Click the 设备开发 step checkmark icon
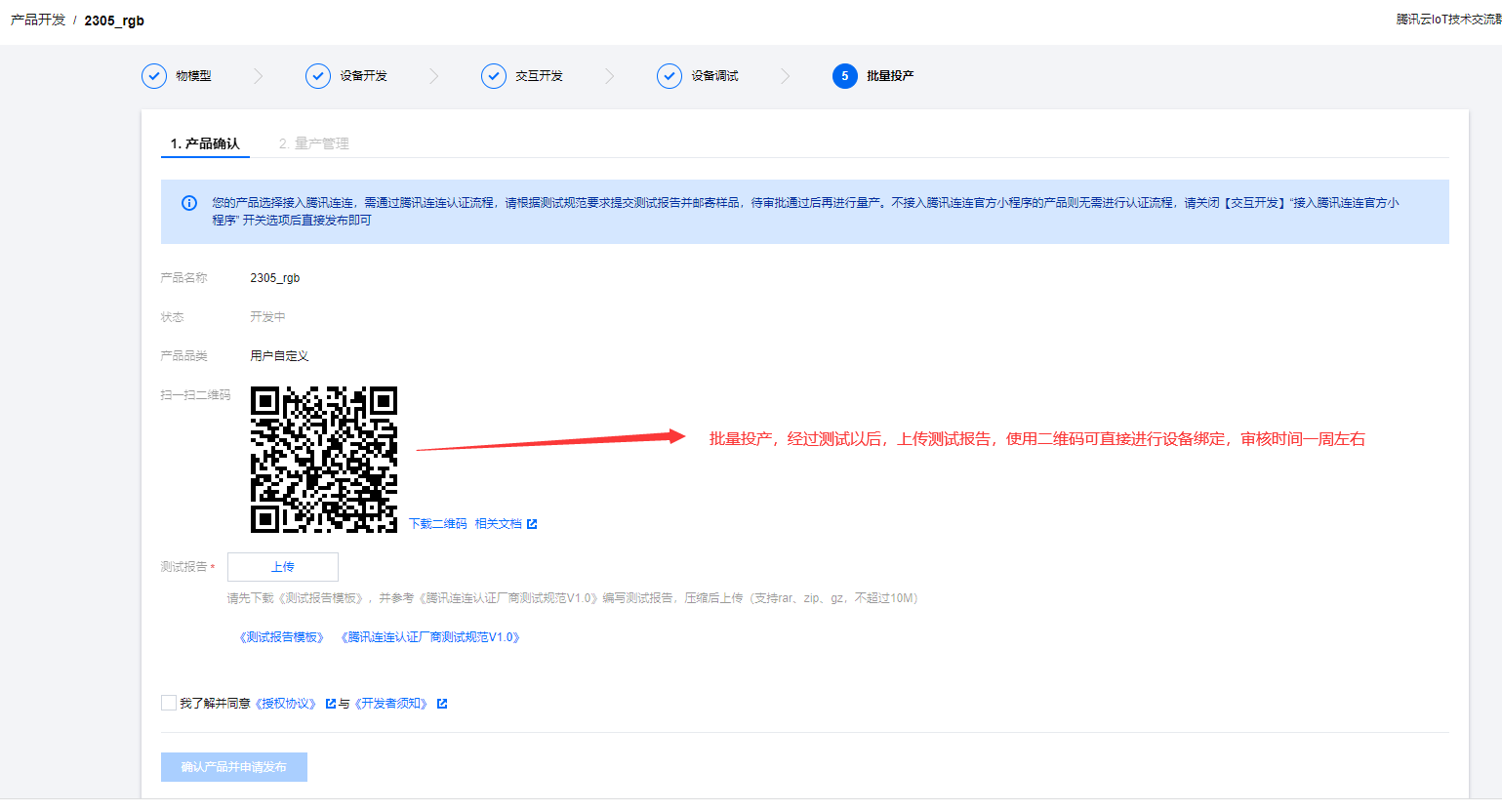 coord(318,76)
